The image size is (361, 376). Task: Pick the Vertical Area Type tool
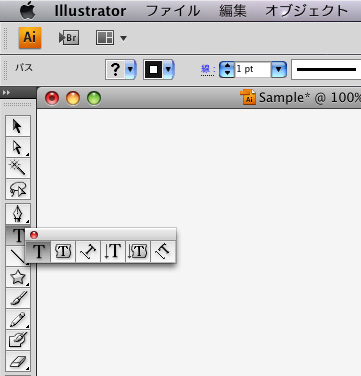point(138,251)
